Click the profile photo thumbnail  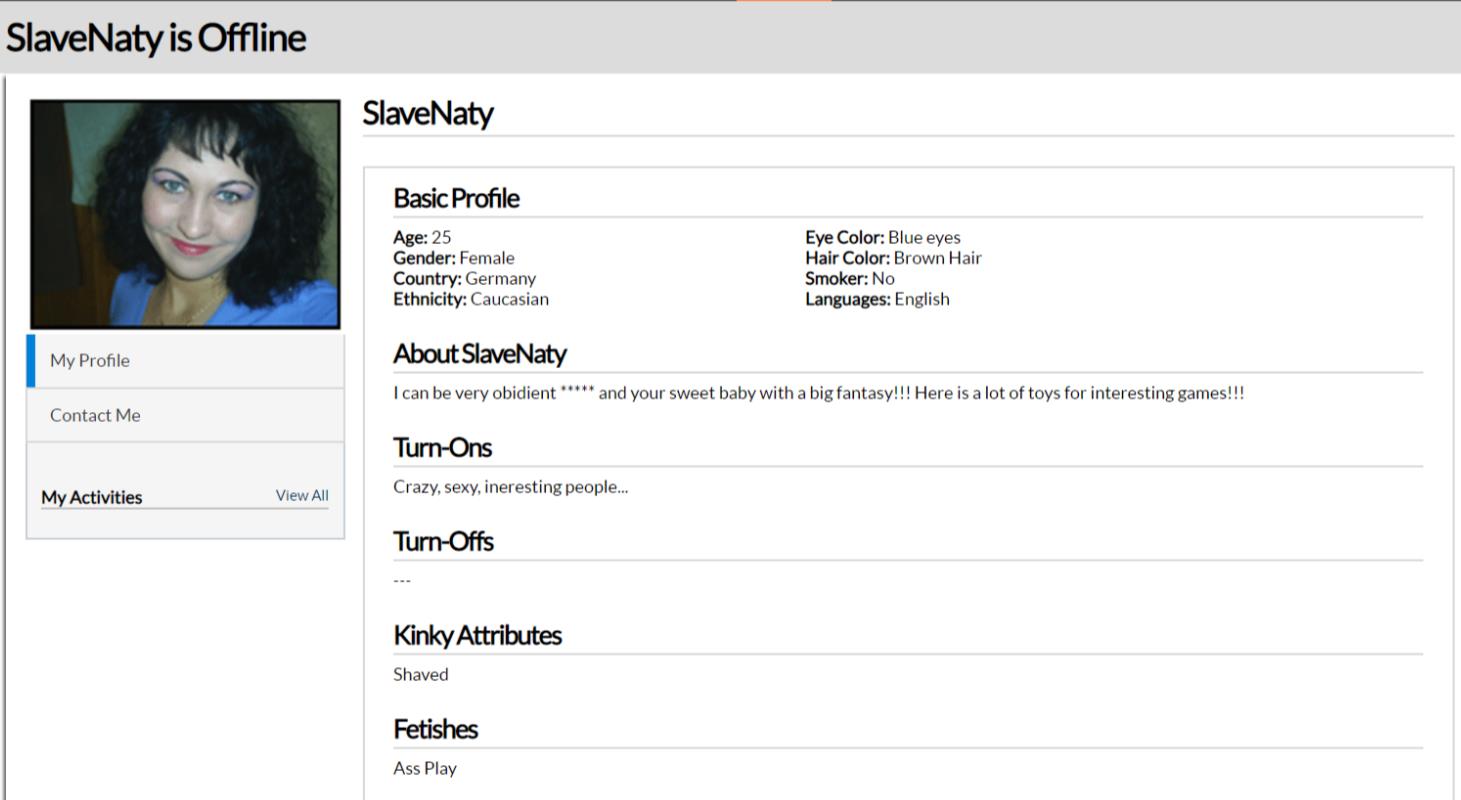pos(185,214)
